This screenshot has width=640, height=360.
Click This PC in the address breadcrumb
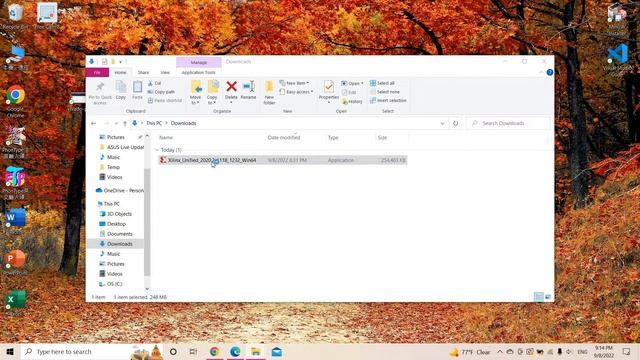(154, 123)
